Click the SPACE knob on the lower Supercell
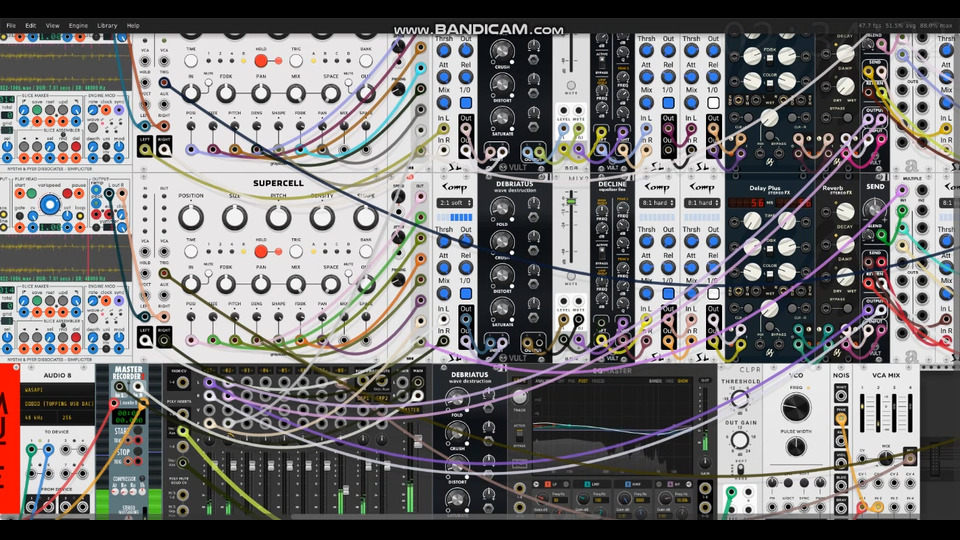 point(331,284)
